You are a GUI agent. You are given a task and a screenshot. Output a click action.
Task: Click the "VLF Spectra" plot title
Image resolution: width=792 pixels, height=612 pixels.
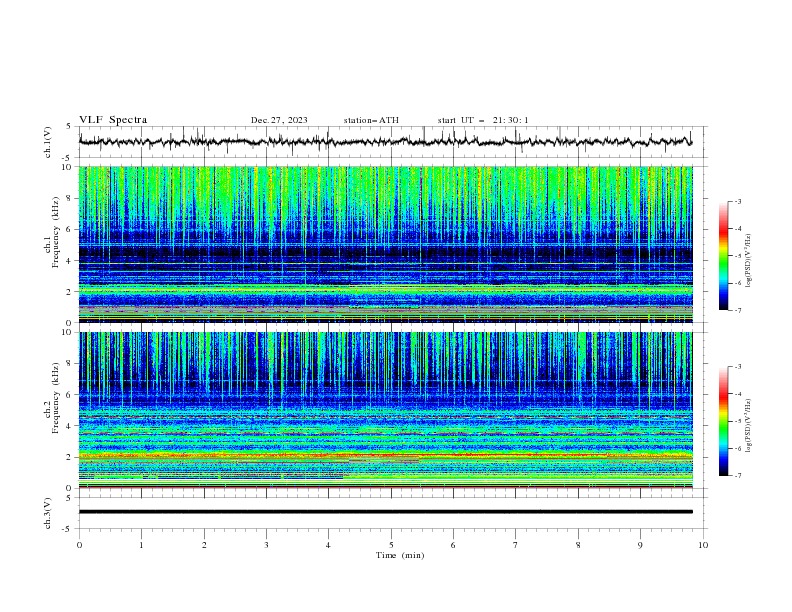point(113,120)
